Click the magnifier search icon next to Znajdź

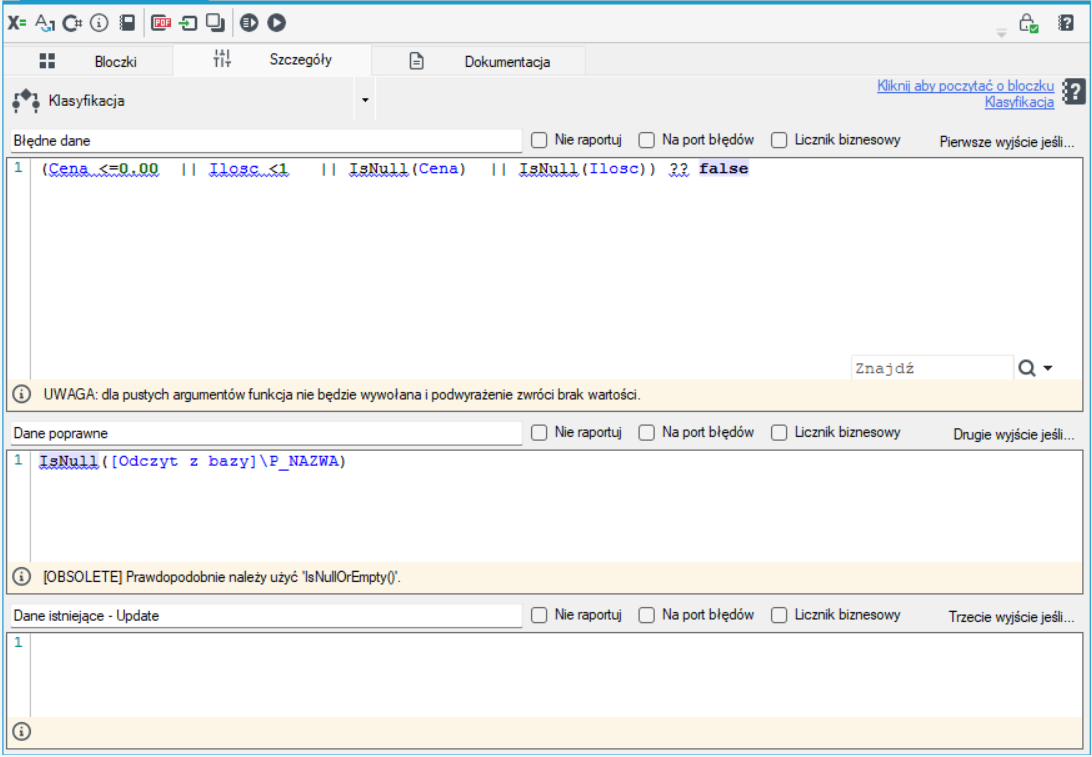(x=1027, y=368)
